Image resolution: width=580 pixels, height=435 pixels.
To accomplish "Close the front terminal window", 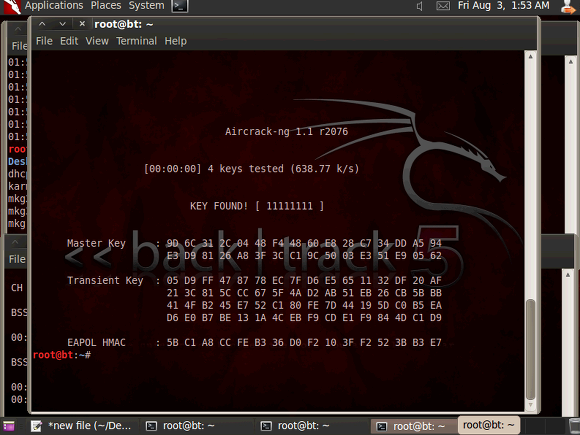I will 82,24.
